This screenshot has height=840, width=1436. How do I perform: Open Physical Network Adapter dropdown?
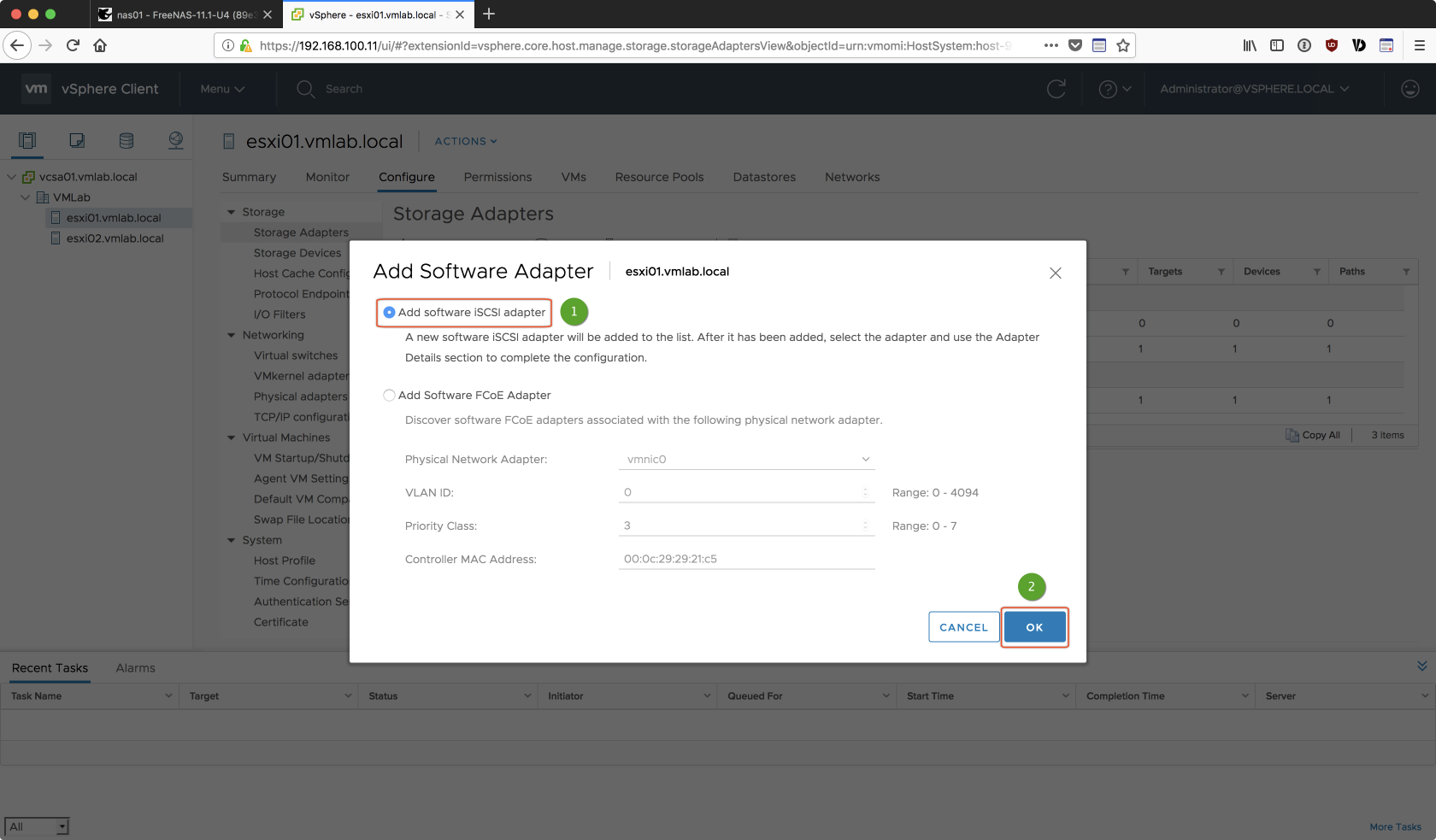(x=747, y=460)
